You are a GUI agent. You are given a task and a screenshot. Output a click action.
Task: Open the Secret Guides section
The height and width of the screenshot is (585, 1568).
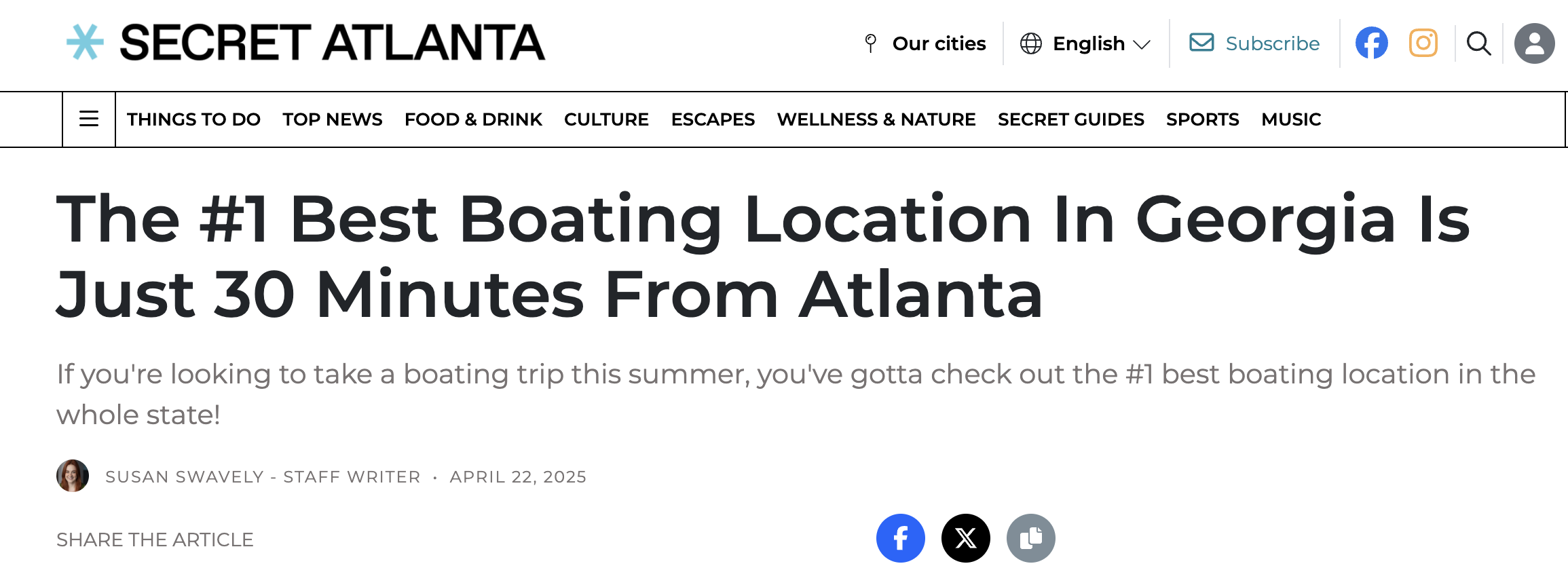point(1070,119)
